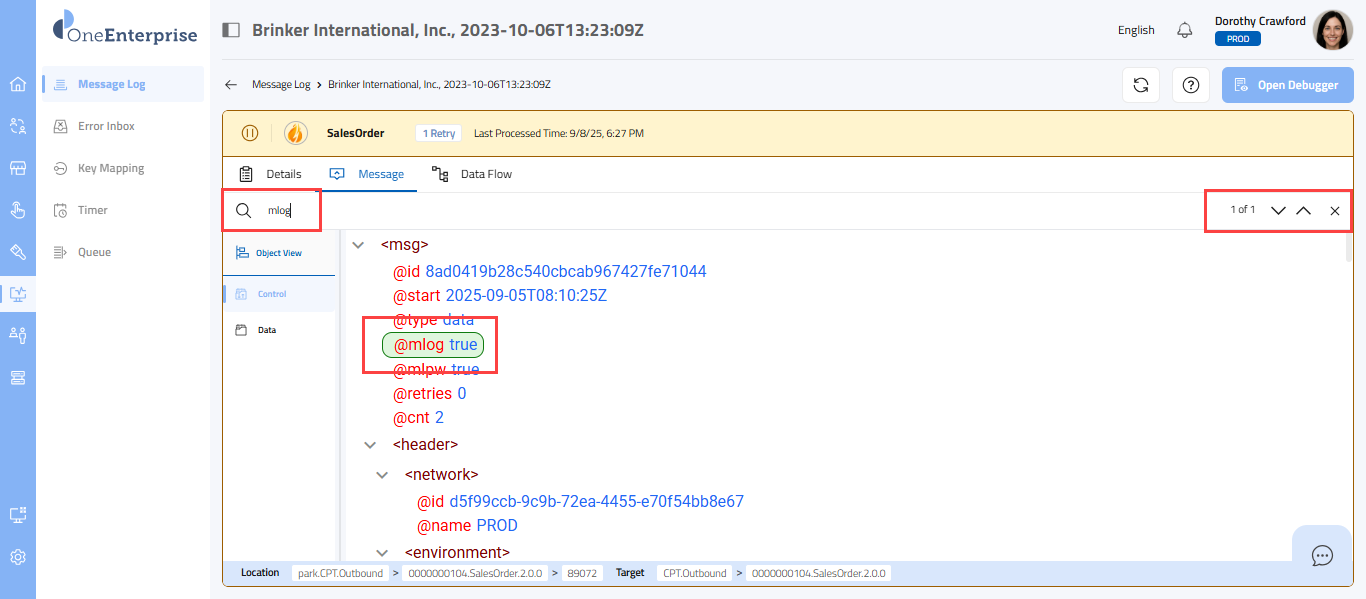This screenshot has height=599, width=1366.
Task: Click the refresh icon button
Action: coord(1140,85)
